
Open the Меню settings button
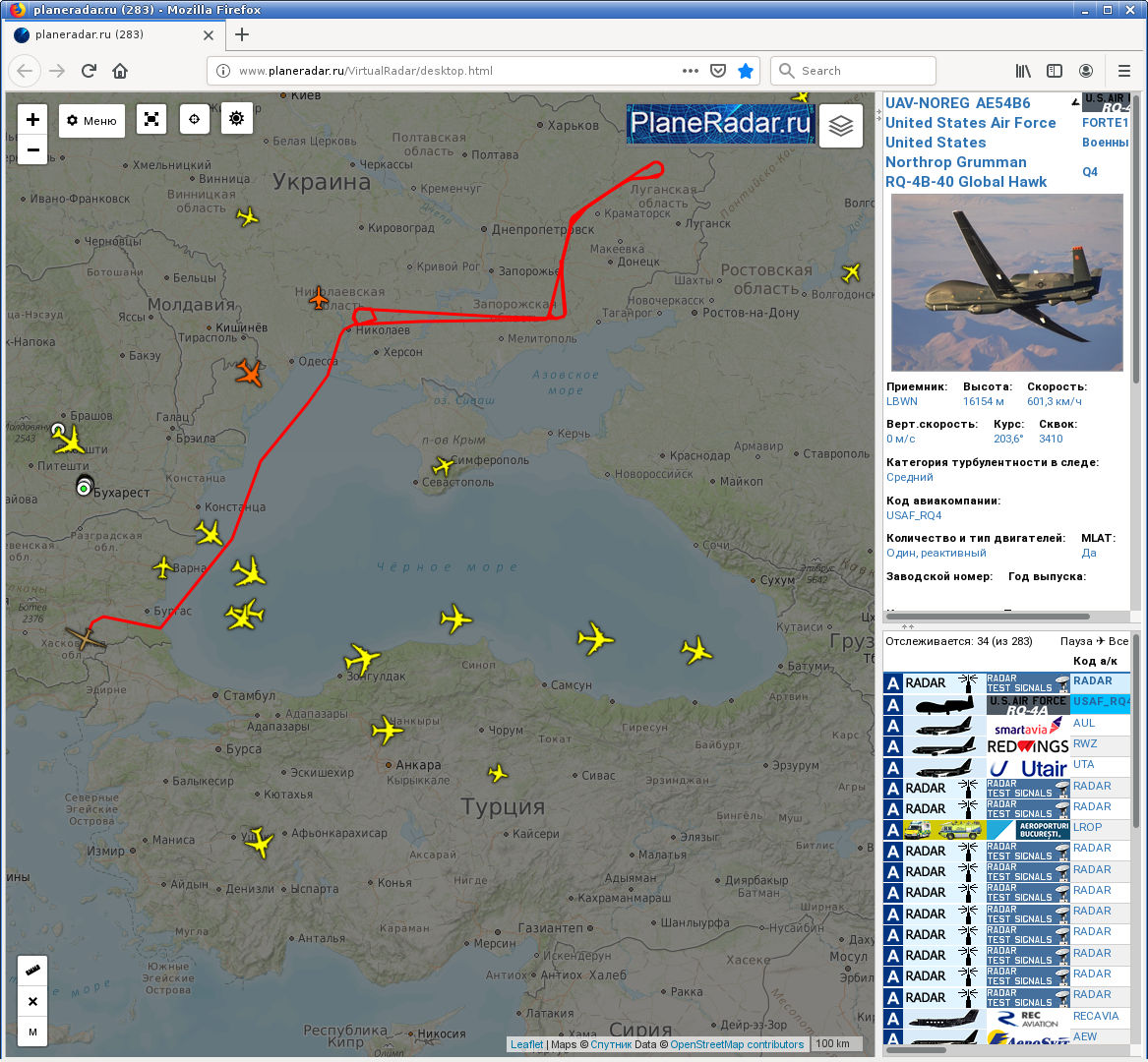point(92,120)
